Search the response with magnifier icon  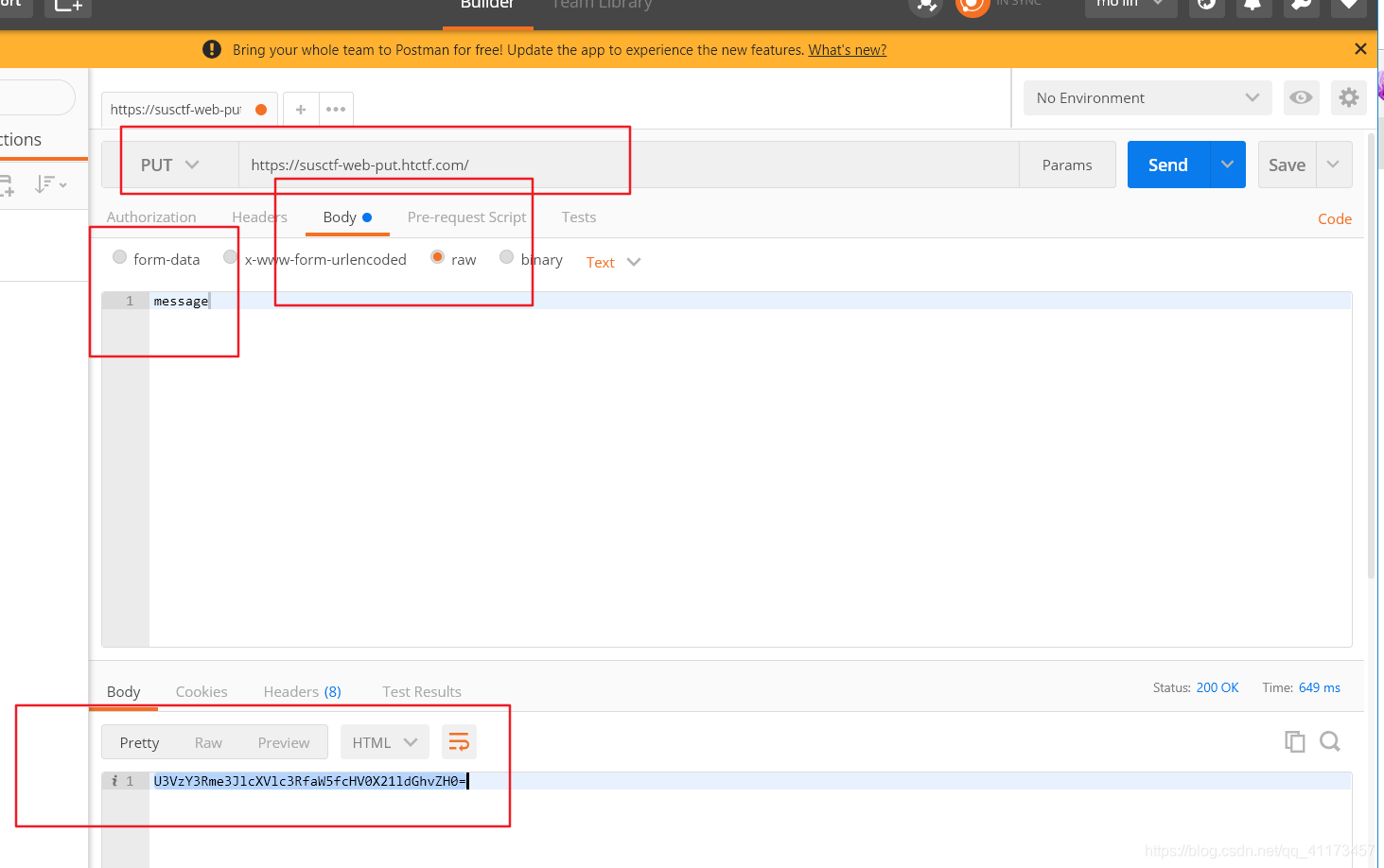pos(1330,741)
